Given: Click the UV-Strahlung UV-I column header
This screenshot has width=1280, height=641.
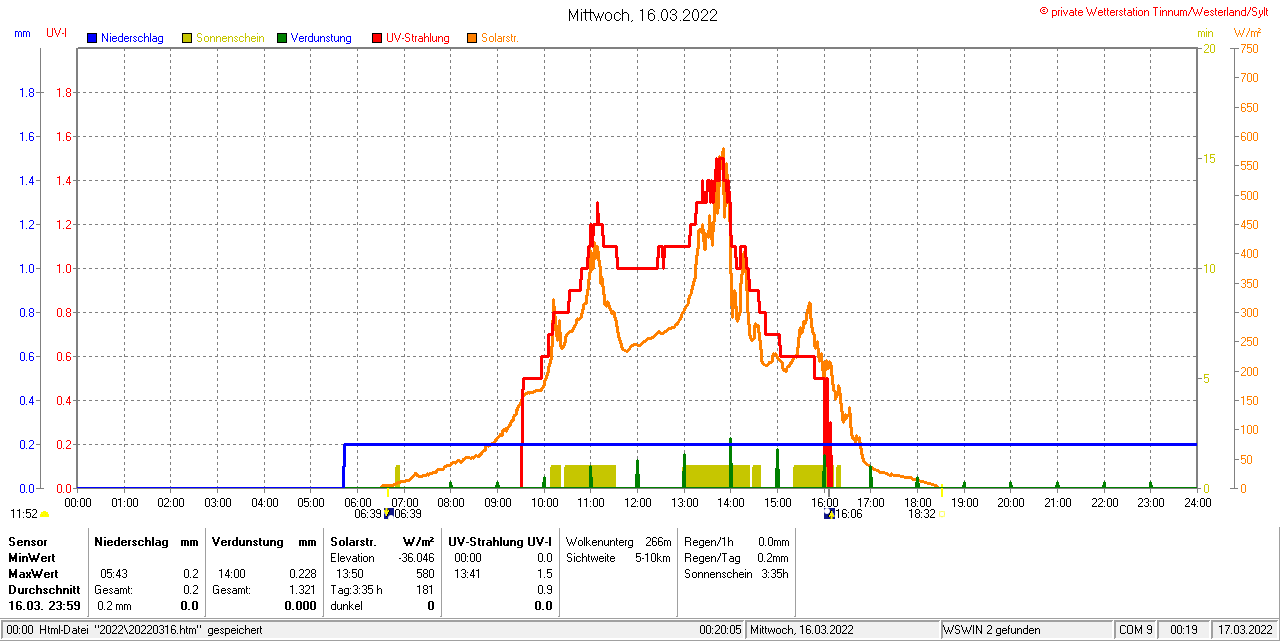Looking at the screenshot, I should pos(500,541).
